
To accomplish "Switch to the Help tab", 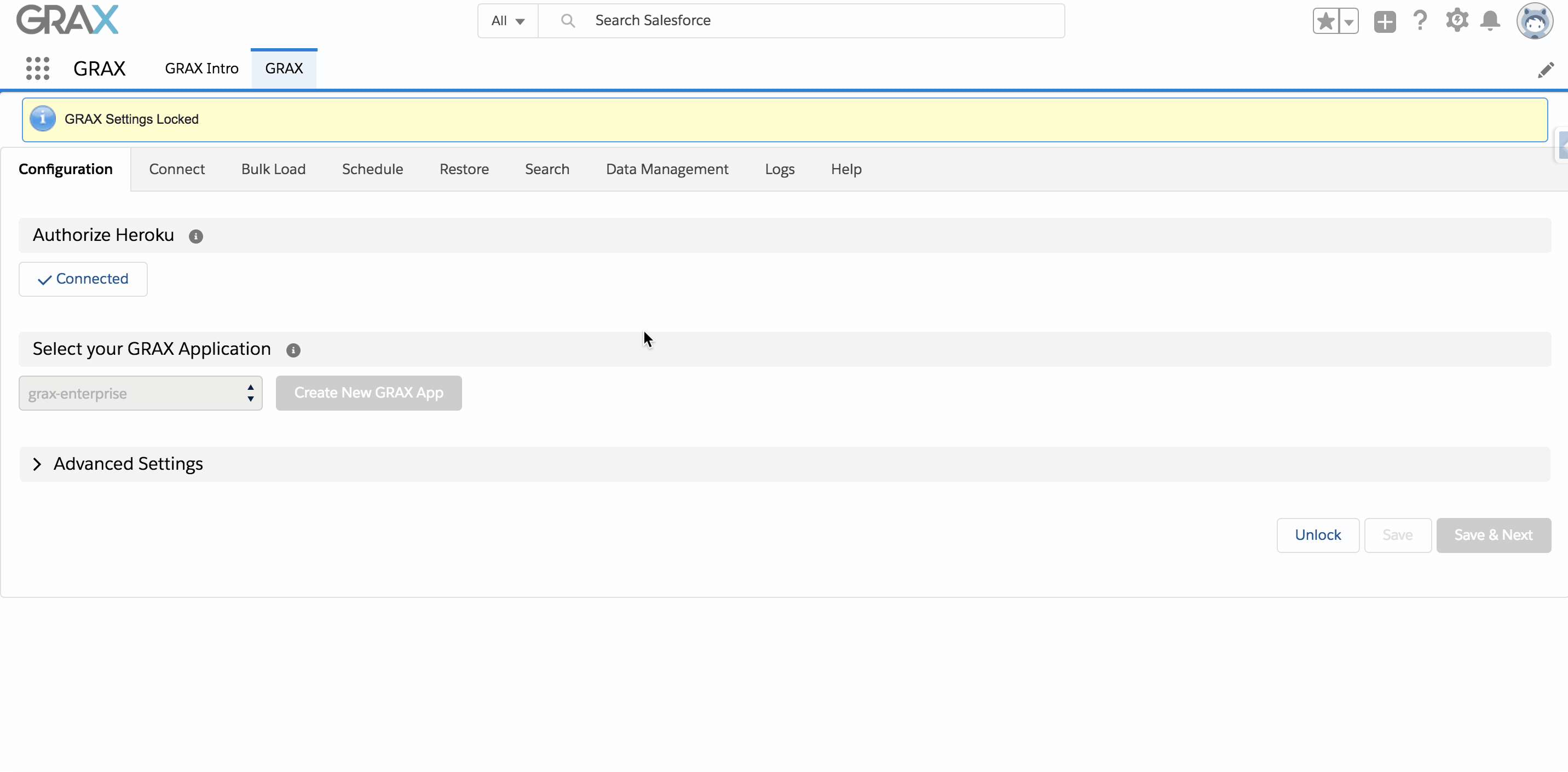I will click(x=846, y=169).
